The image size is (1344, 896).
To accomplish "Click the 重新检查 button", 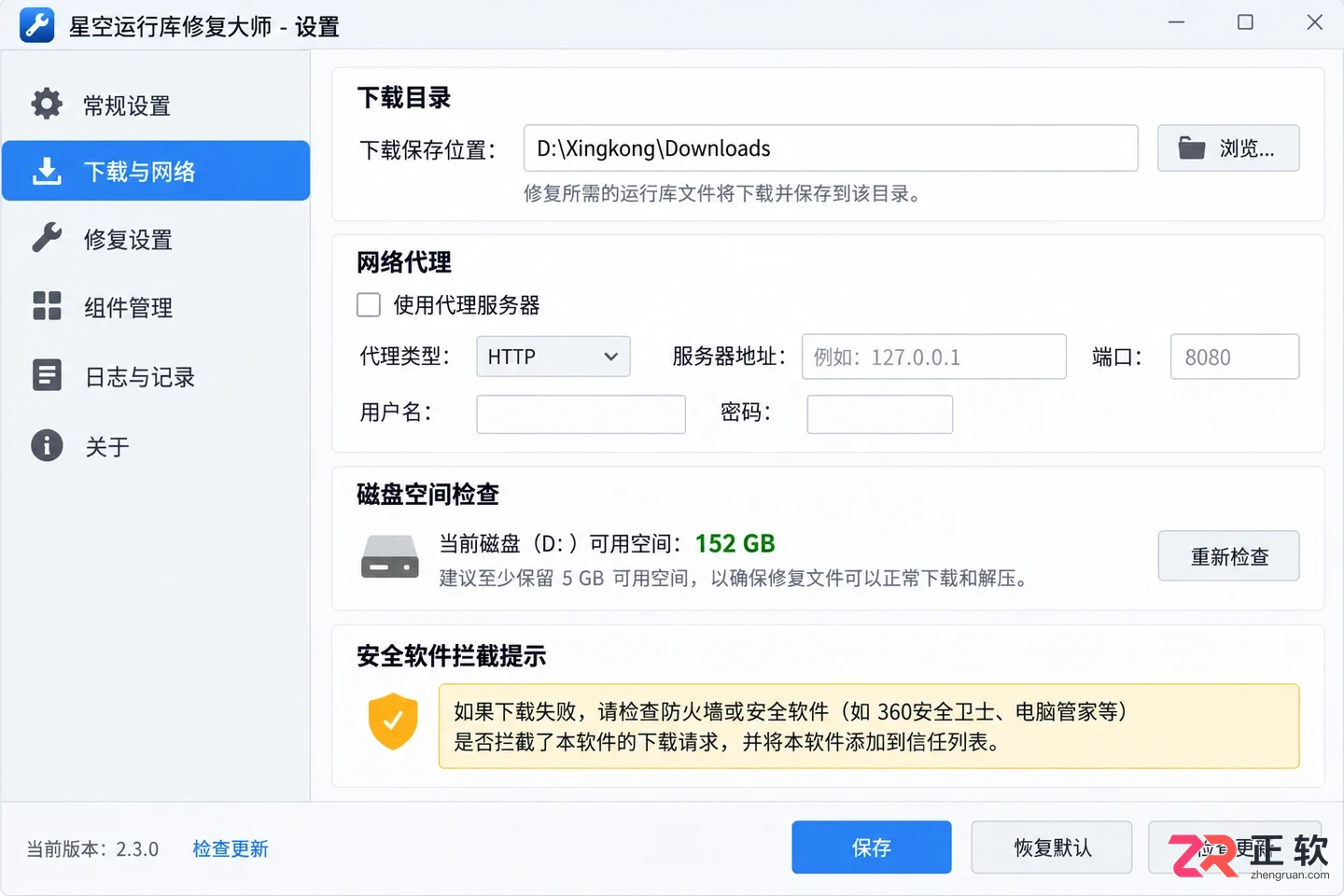I will point(1228,556).
